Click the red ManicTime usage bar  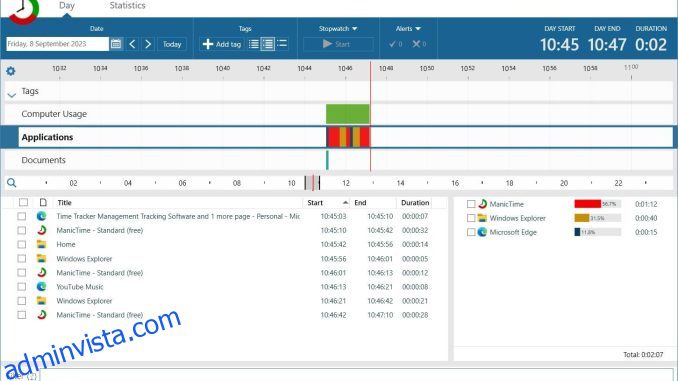pos(588,204)
